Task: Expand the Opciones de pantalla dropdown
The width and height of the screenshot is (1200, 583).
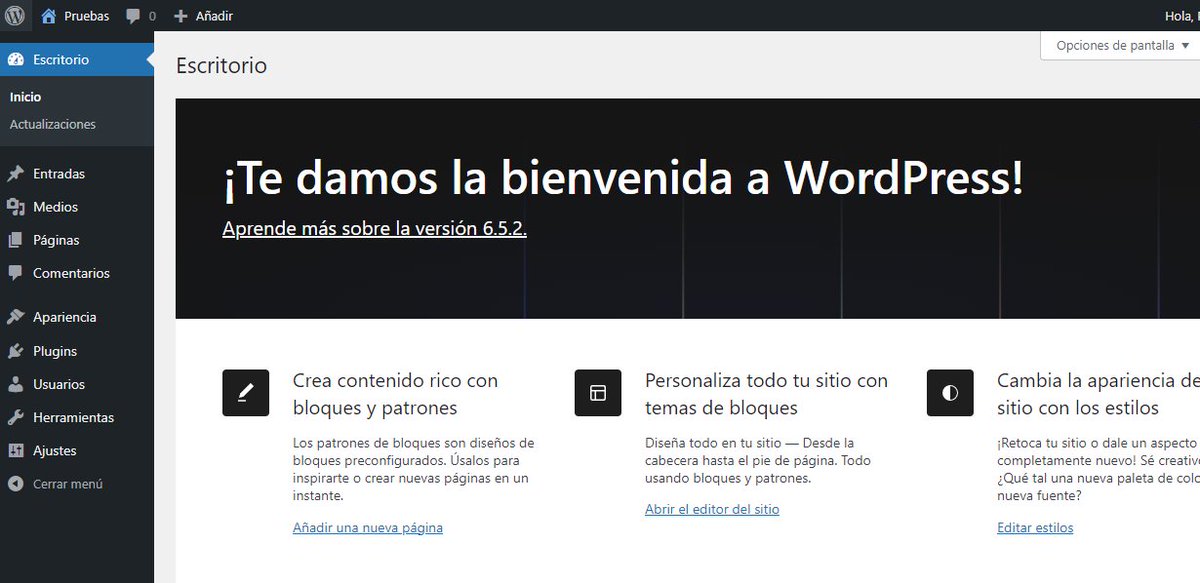Action: pos(1120,45)
